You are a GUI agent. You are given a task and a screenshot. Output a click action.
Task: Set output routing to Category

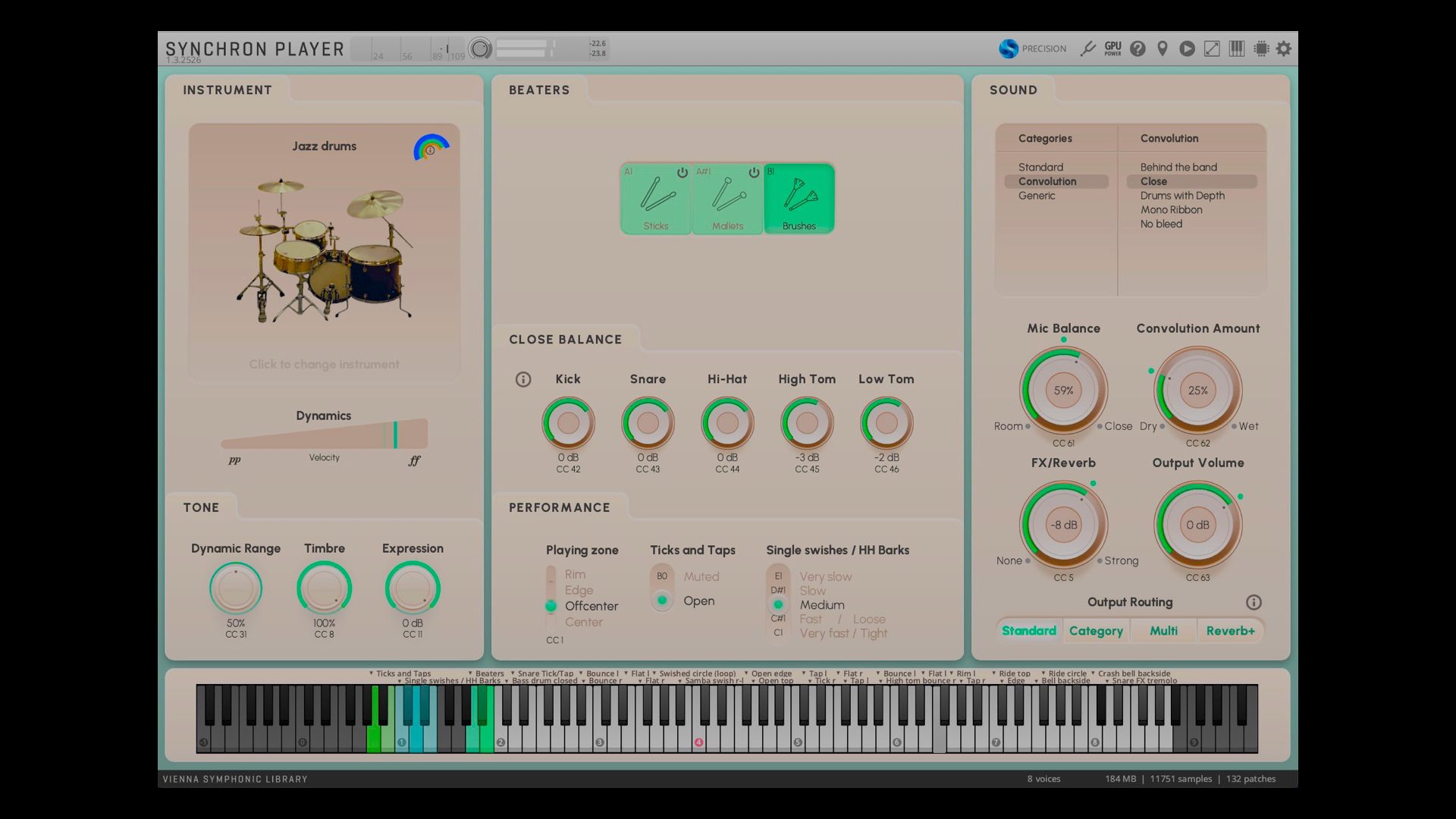click(1096, 631)
